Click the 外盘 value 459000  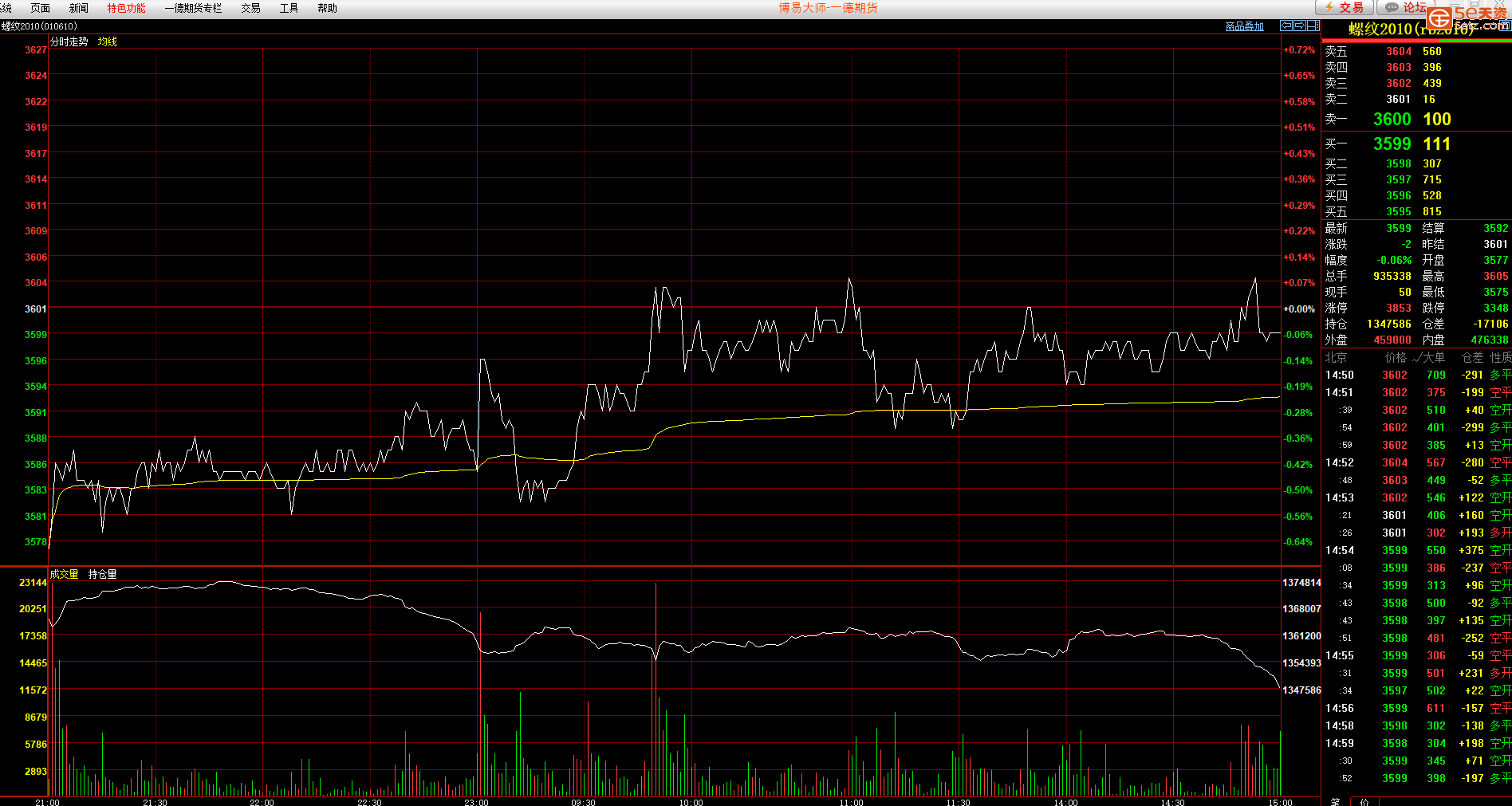point(1392,340)
